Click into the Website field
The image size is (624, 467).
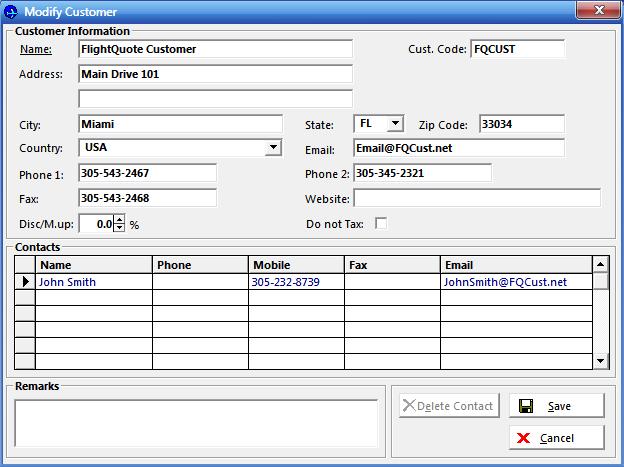click(x=477, y=198)
